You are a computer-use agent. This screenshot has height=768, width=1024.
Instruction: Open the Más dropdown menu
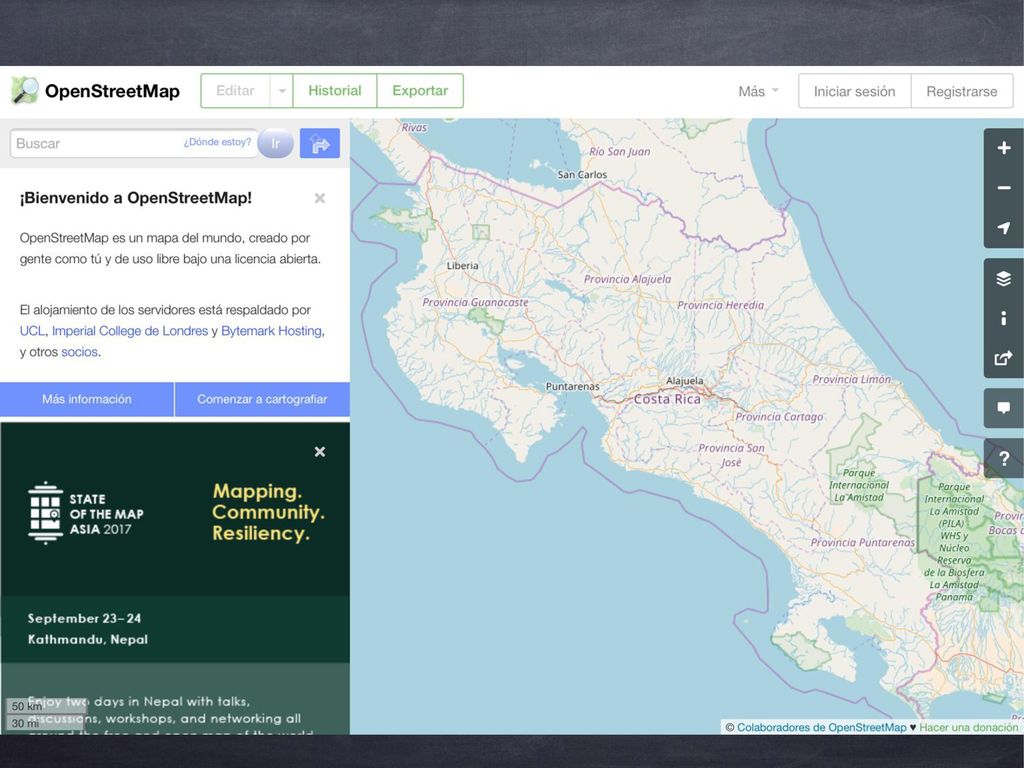758,91
